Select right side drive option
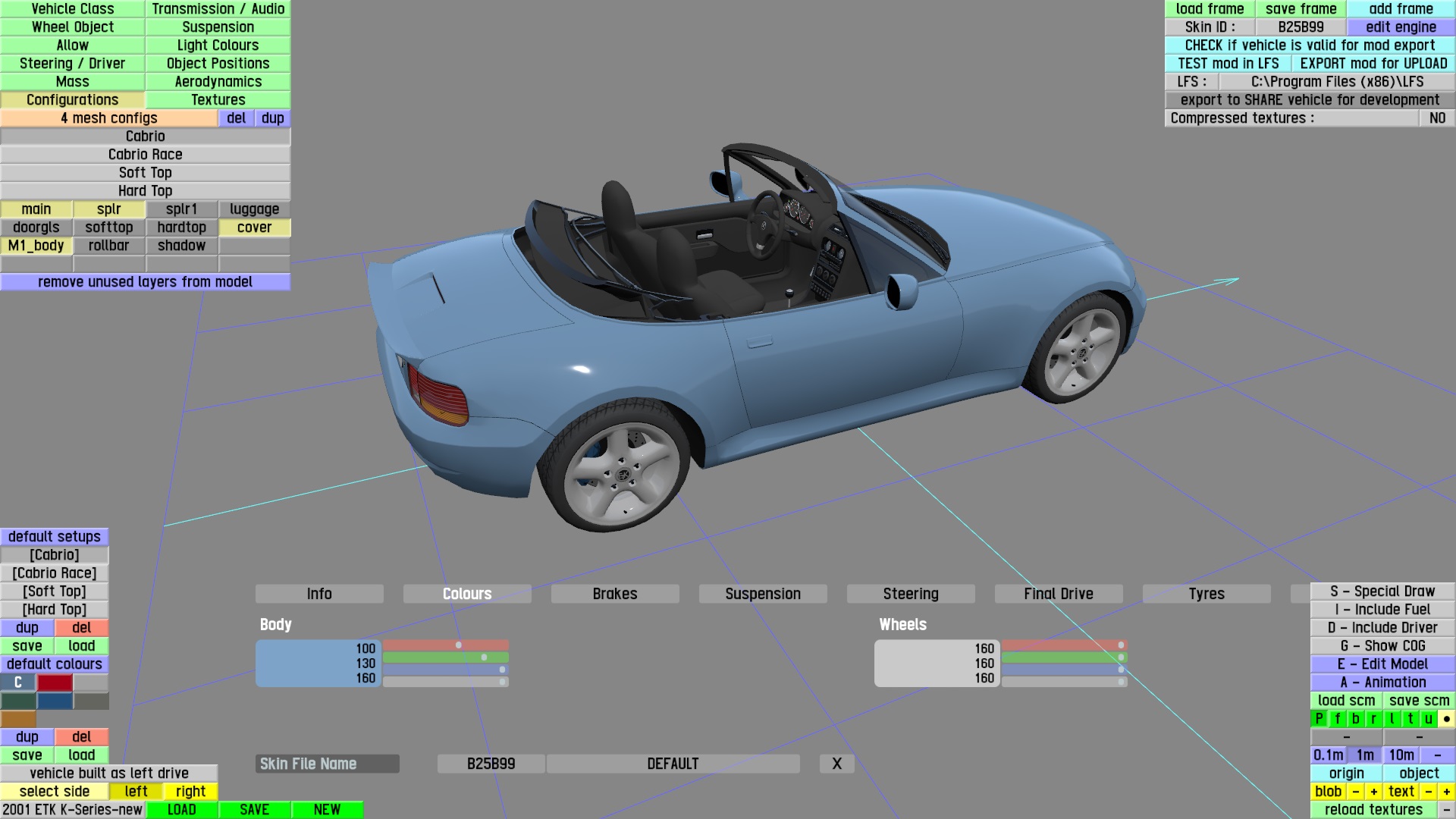The height and width of the screenshot is (819, 1456). point(190,791)
